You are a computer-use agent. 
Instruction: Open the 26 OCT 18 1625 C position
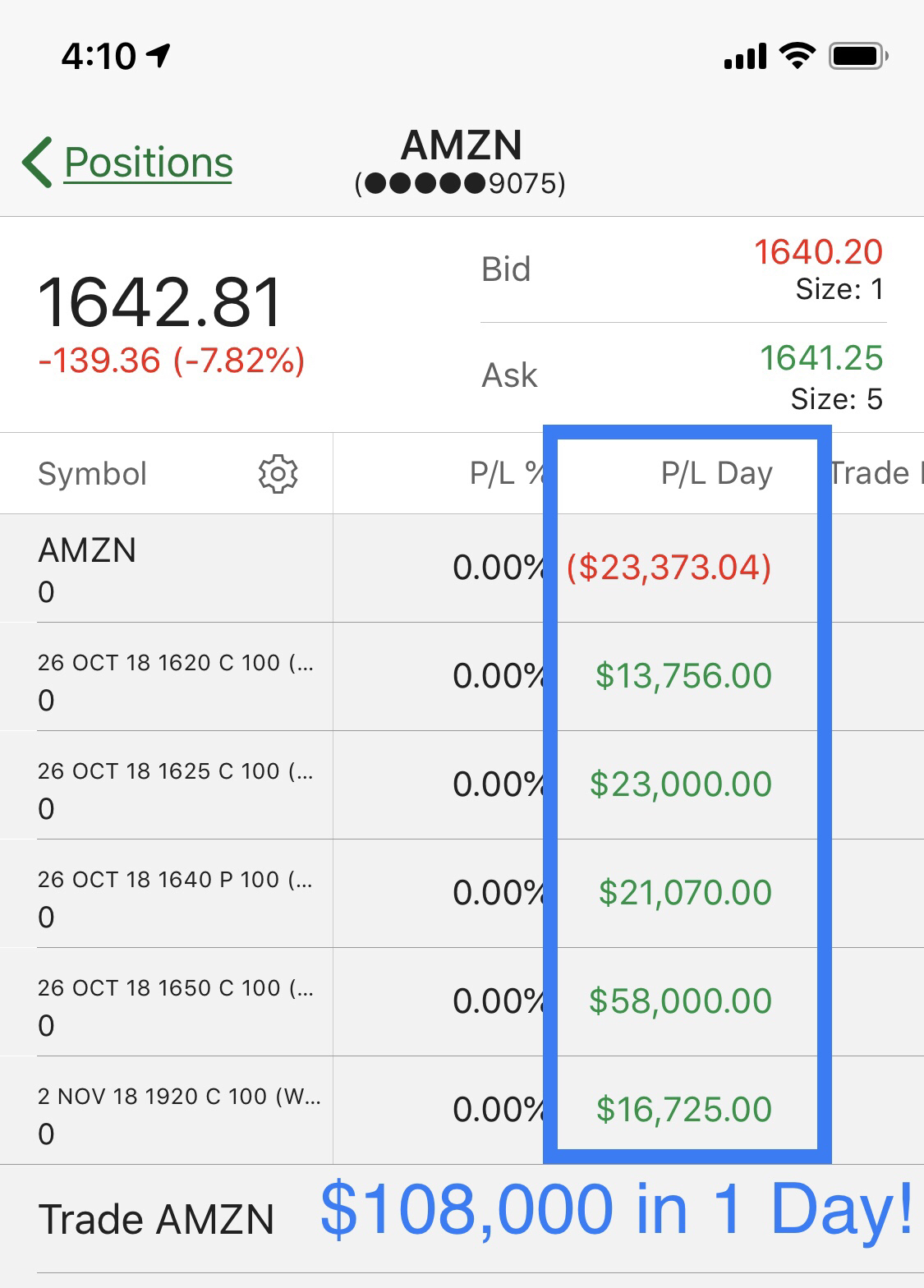click(175, 785)
